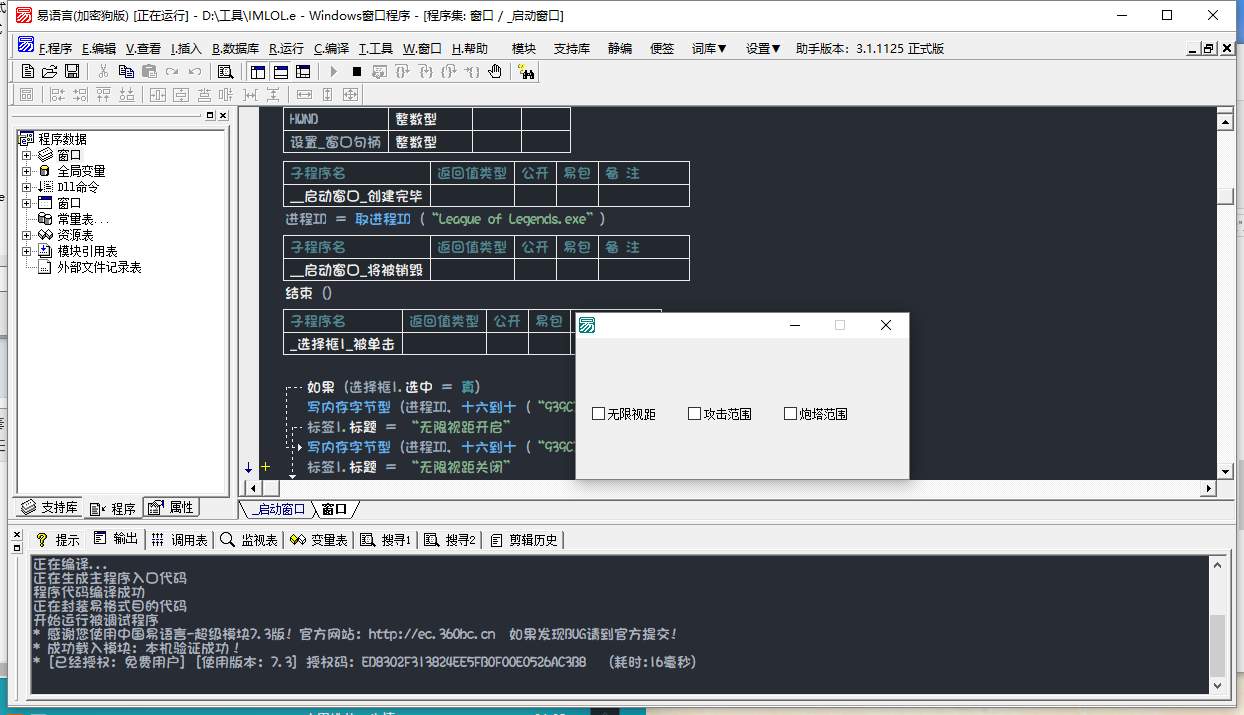Click the Save file toolbar icon
The image size is (1244, 715).
(x=72, y=71)
